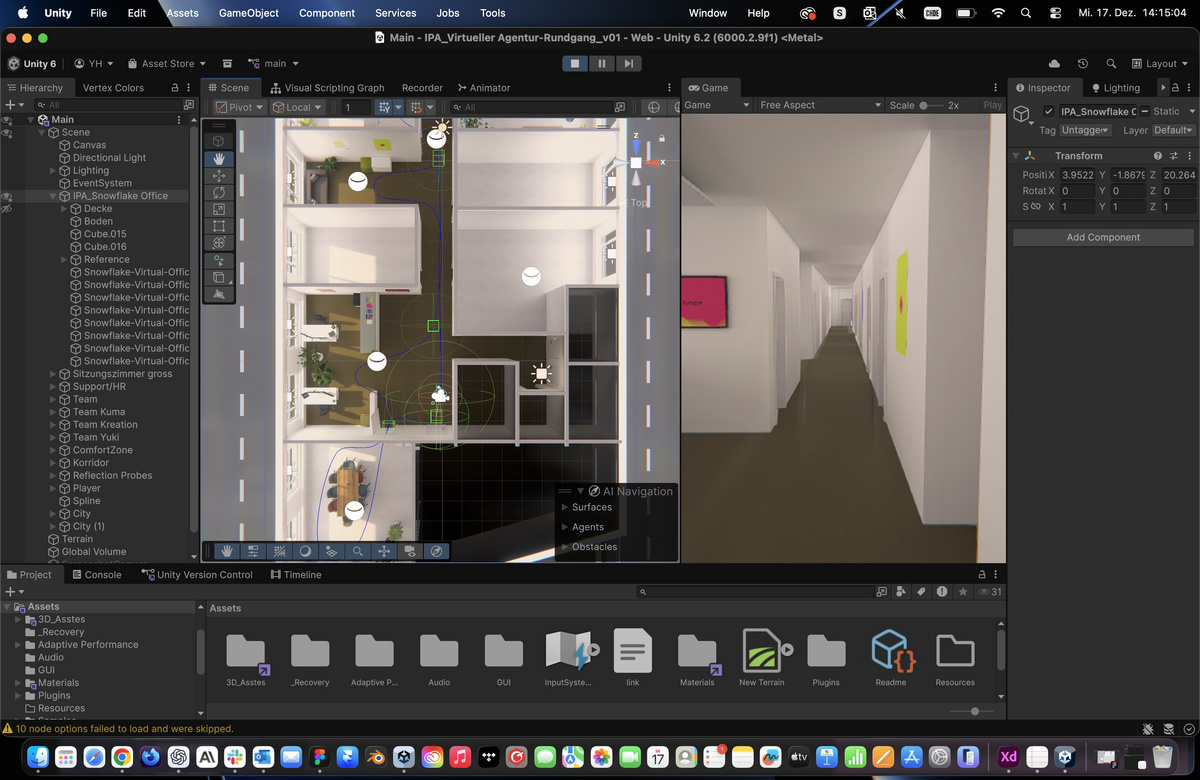Select the Scale tool in Scene toolbar

click(x=219, y=209)
